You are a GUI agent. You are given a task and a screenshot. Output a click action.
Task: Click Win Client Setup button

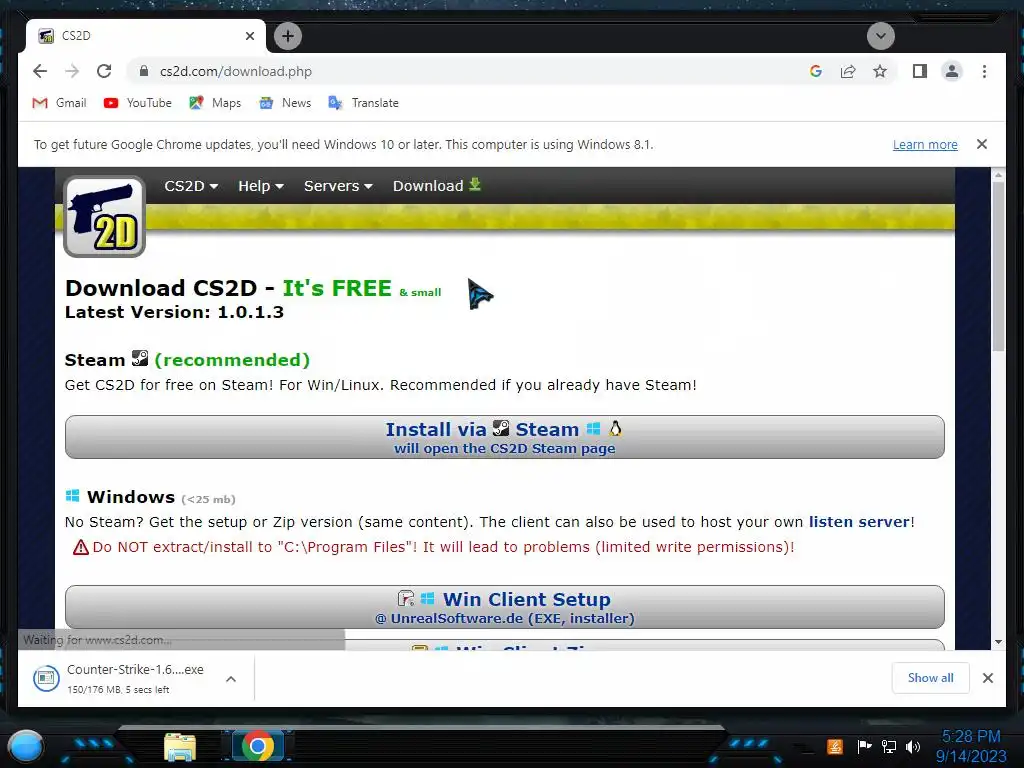[x=505, y=607]
